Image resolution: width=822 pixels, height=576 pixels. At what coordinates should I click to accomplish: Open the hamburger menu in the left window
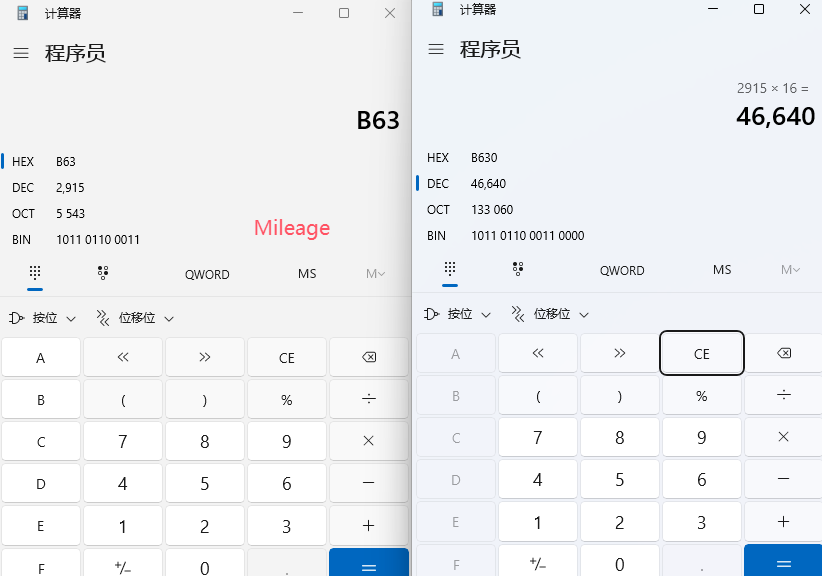21,53
